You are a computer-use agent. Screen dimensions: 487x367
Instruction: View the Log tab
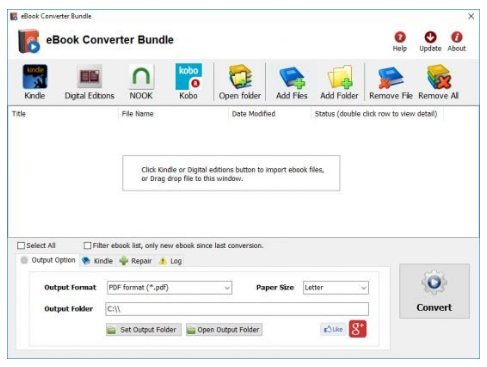point(170,261)
